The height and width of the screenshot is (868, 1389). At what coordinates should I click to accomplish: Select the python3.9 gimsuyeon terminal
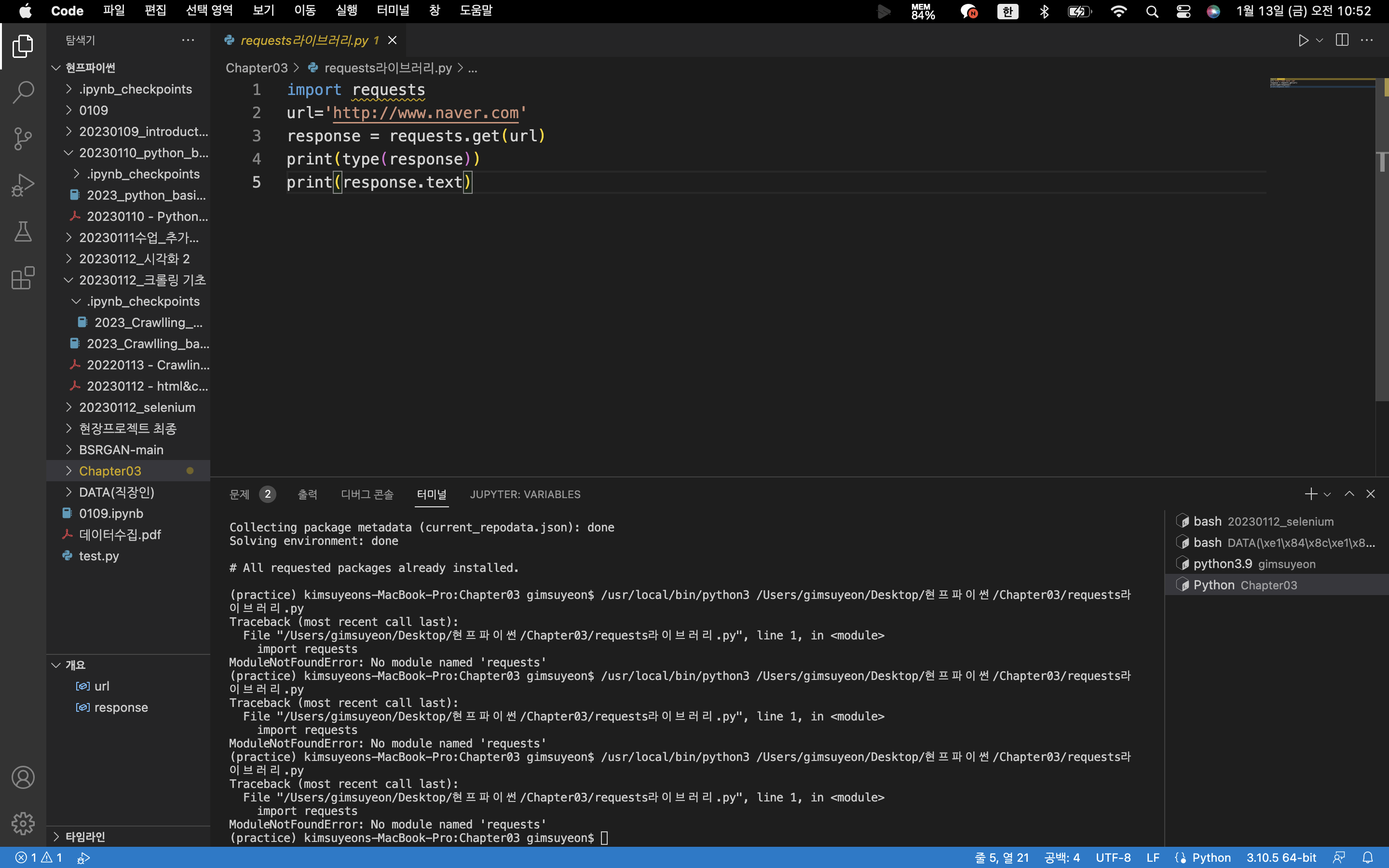1277,564
